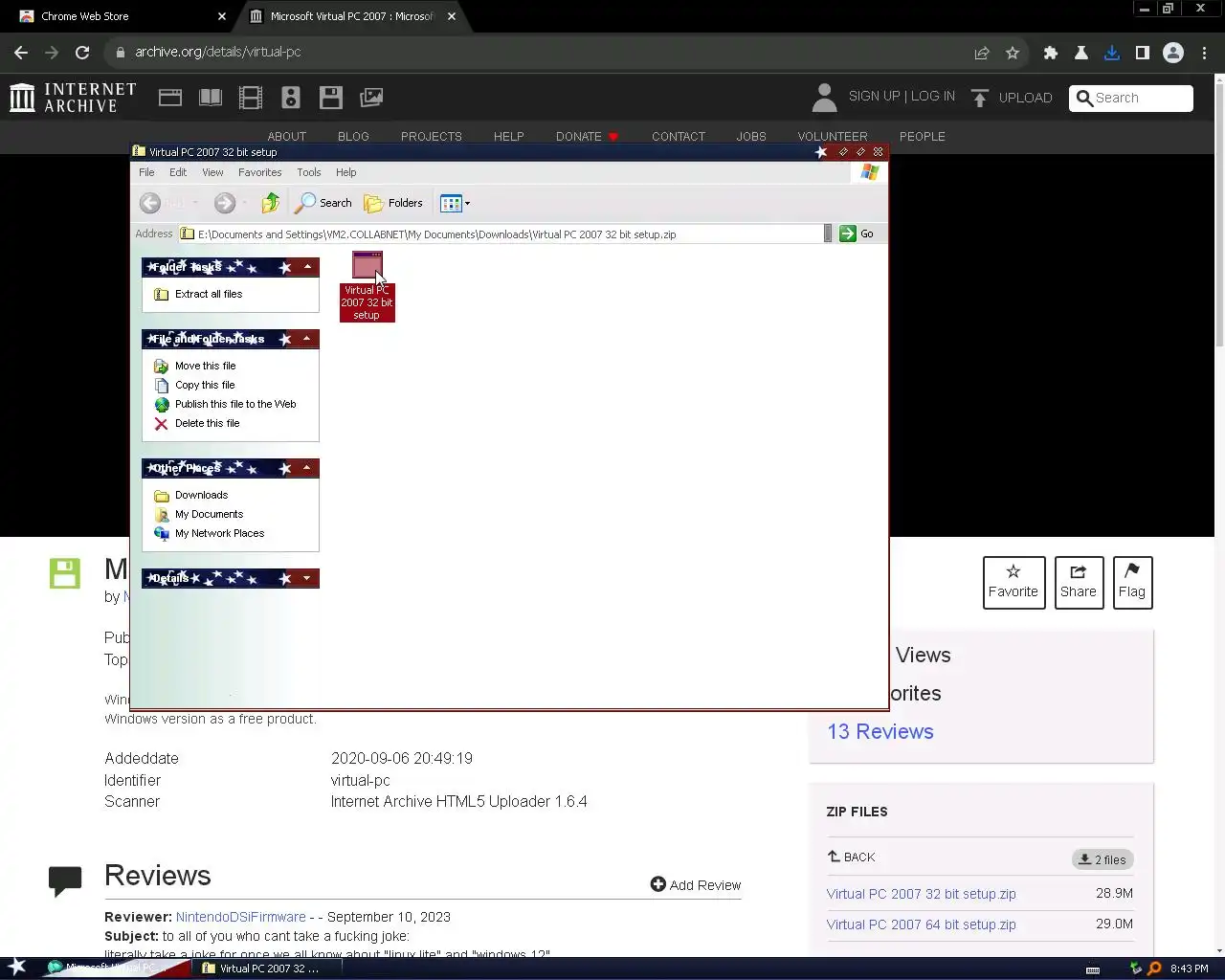
Task: Open the View menu in Explorer
Action: click(212, 172)
